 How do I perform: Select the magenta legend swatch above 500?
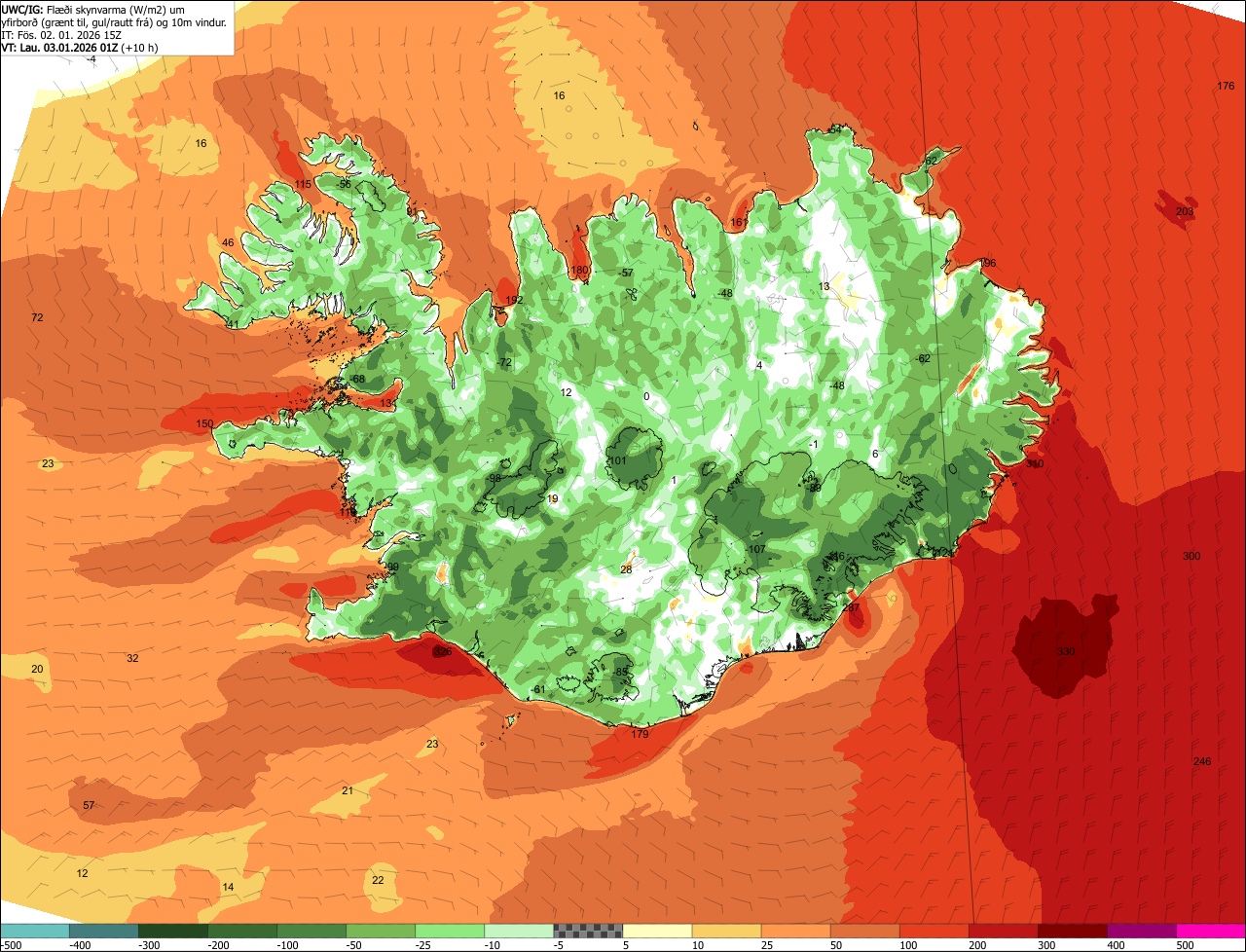coord(1211,931)
